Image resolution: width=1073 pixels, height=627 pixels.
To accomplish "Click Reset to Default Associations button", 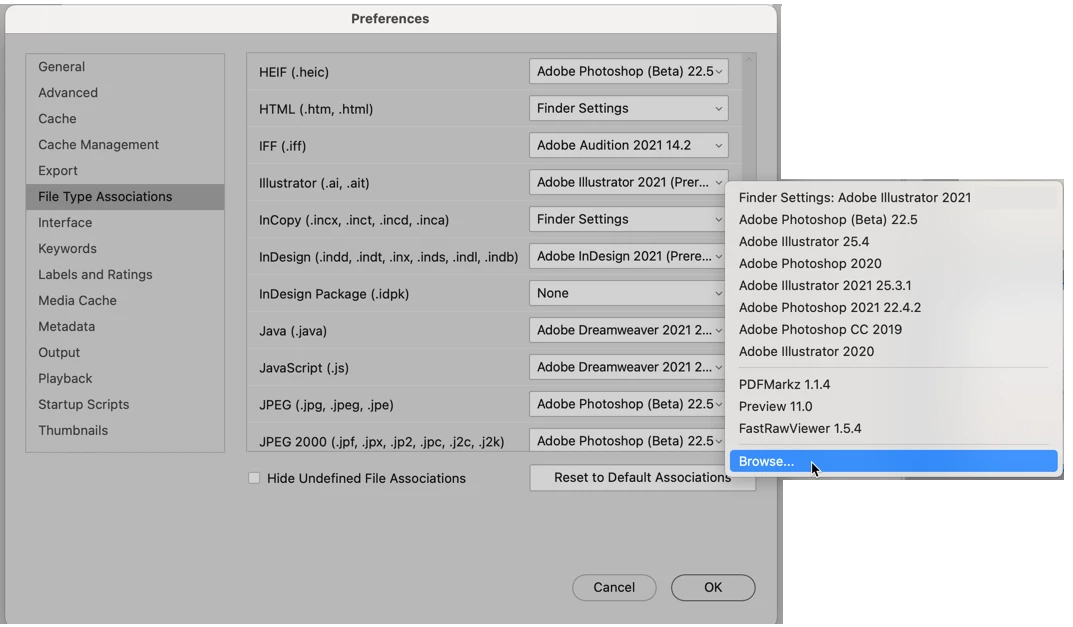I will 642,478.
